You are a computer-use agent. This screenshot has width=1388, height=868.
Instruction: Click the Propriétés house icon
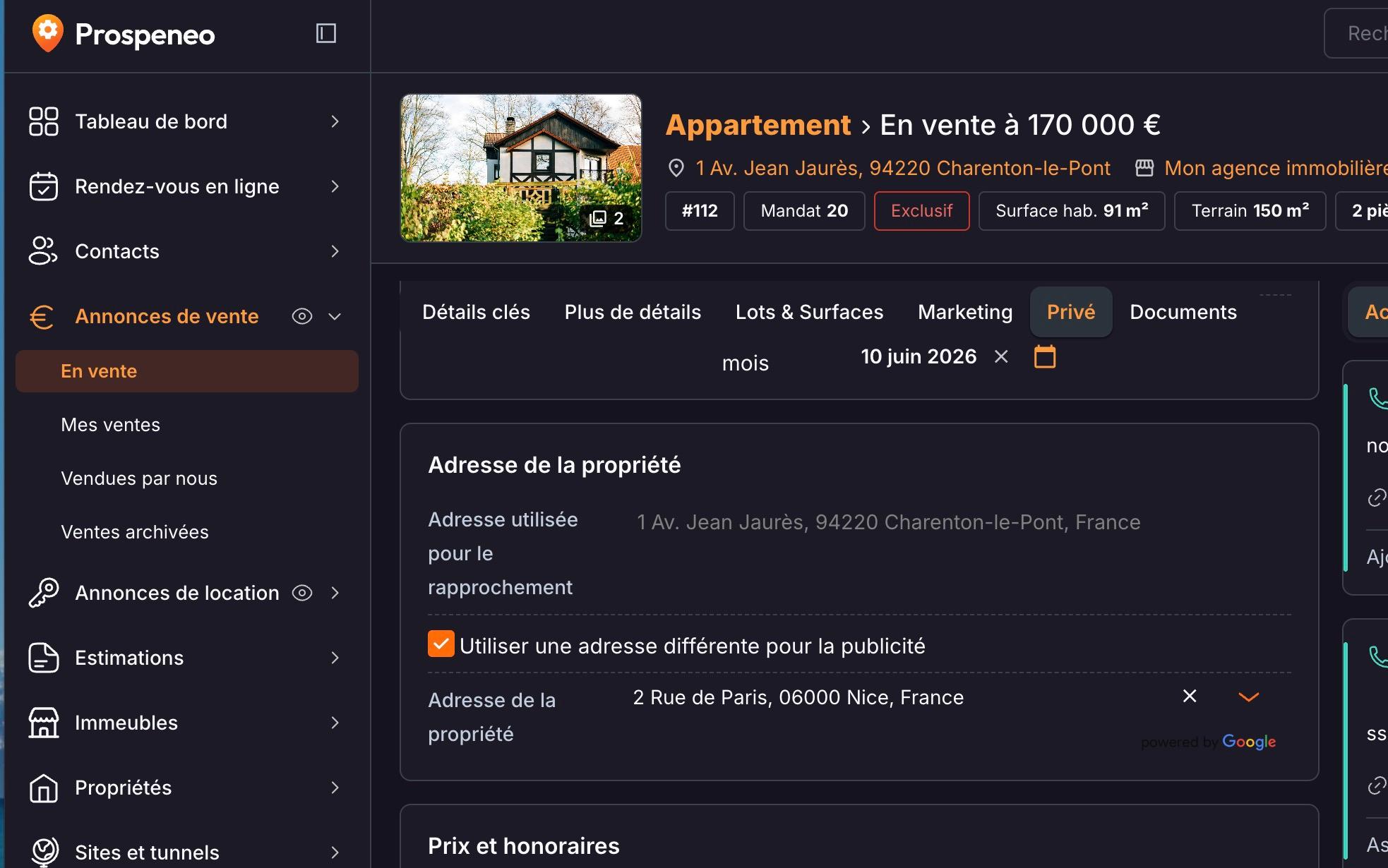tap(43, 788)
